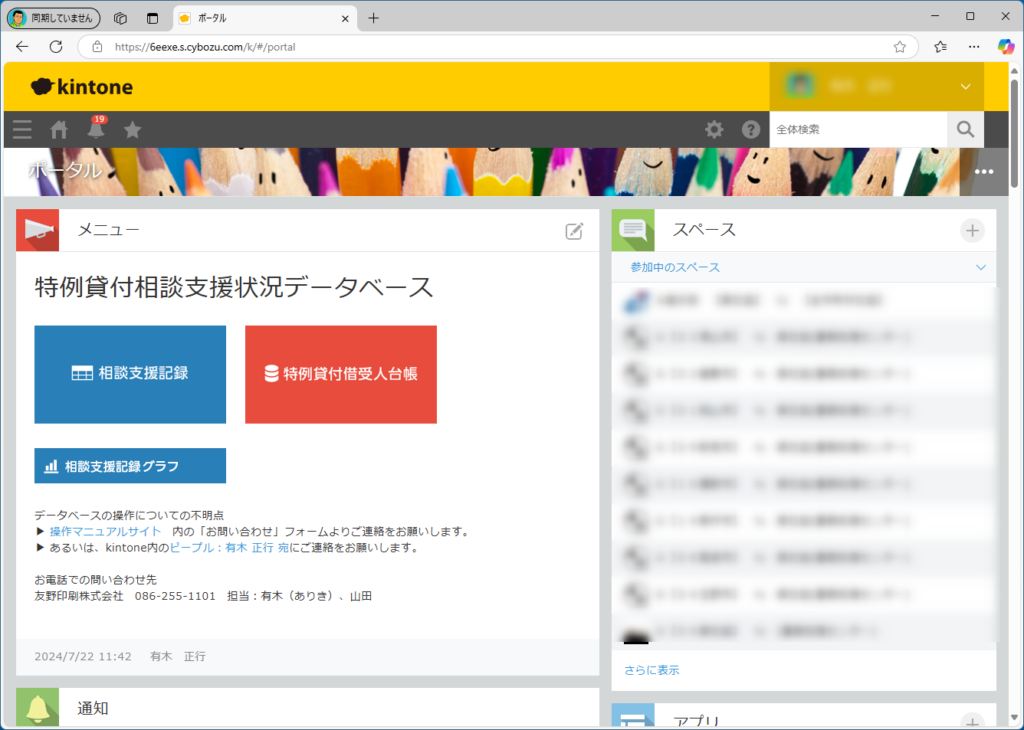
Task: Open the 相談支援記録 app tile
Action: point(130,374)
